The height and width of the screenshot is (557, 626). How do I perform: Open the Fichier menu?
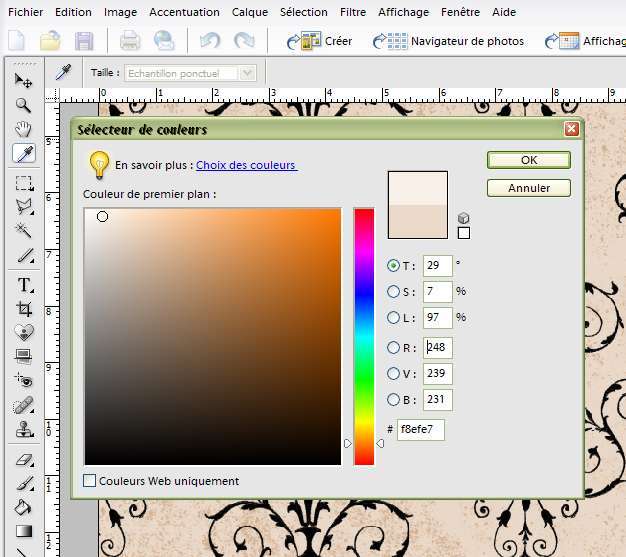pos(26,12)
